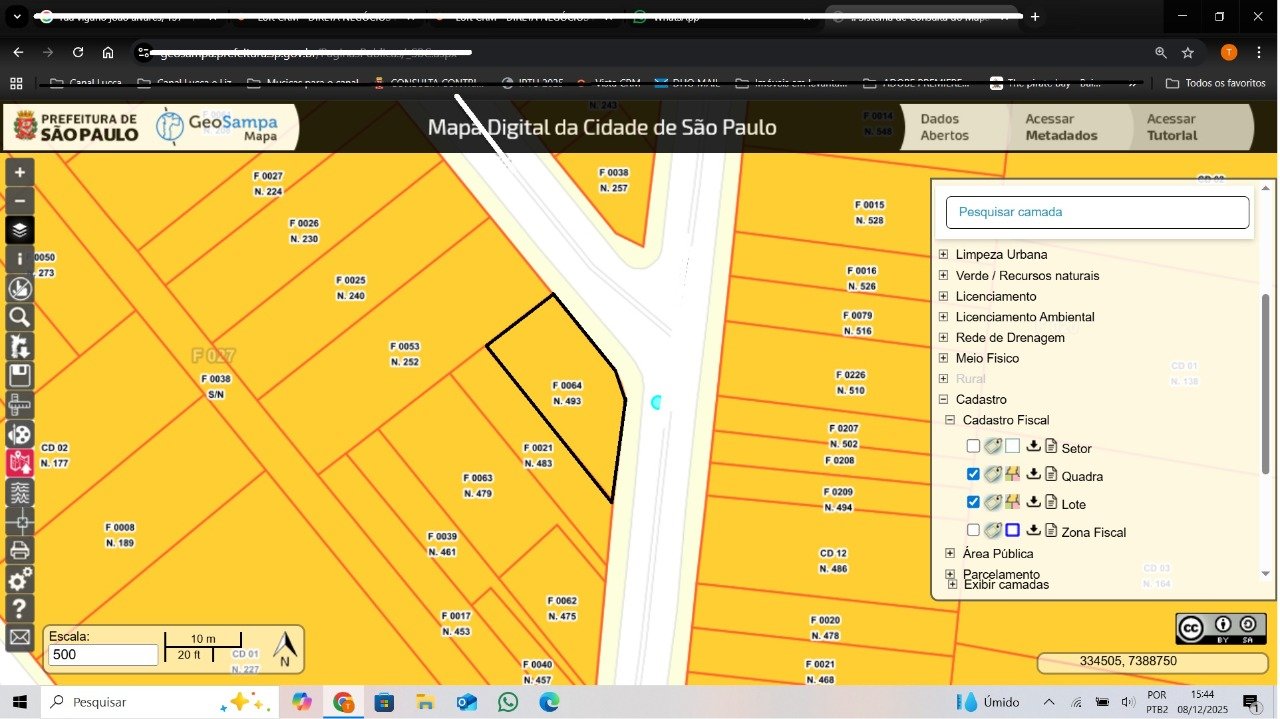Click the floppy disk save map icon
1280x719 pixels.
point(20,376)
